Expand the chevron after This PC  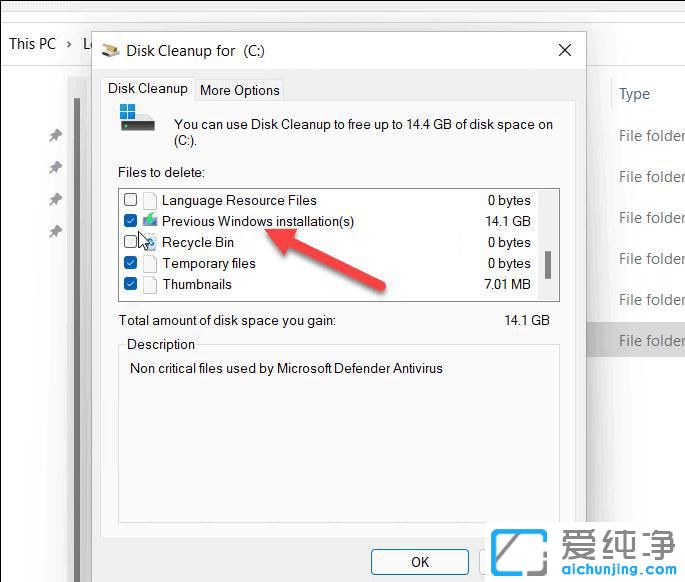coord(69,44)
